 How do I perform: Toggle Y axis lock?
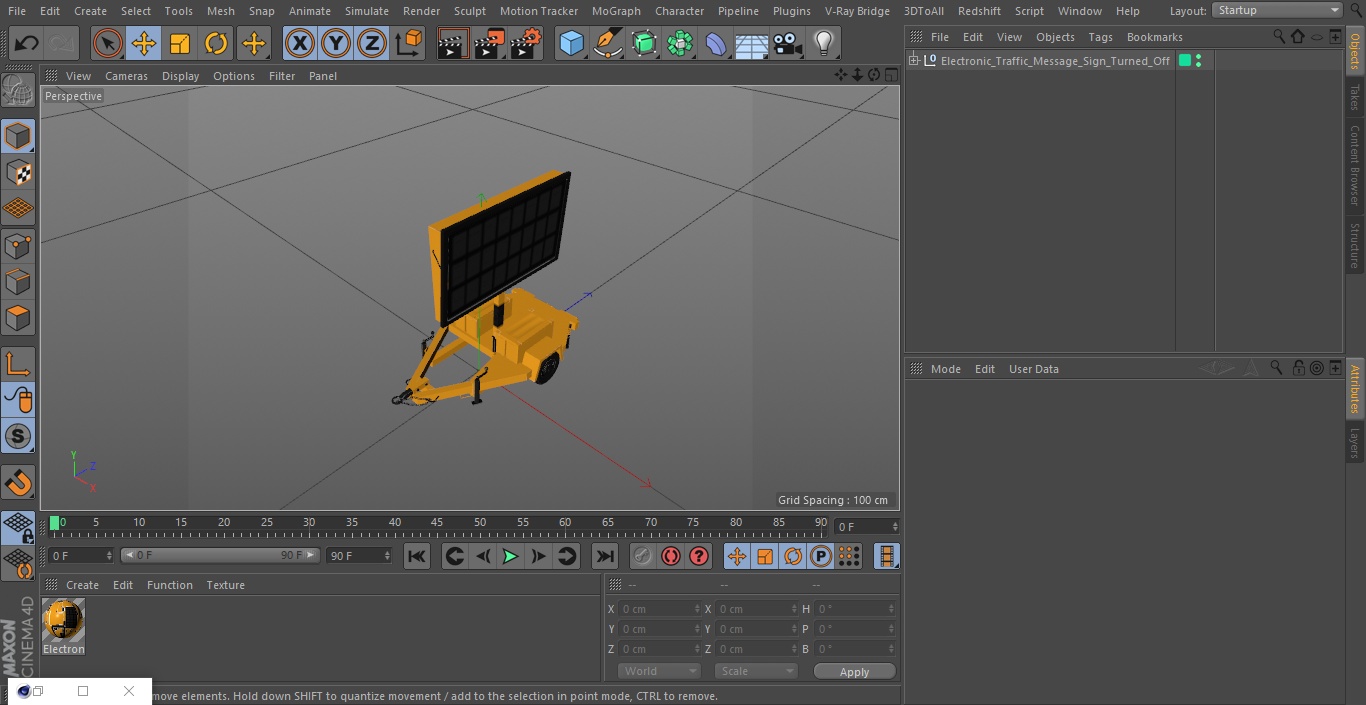tap(336, 44)
